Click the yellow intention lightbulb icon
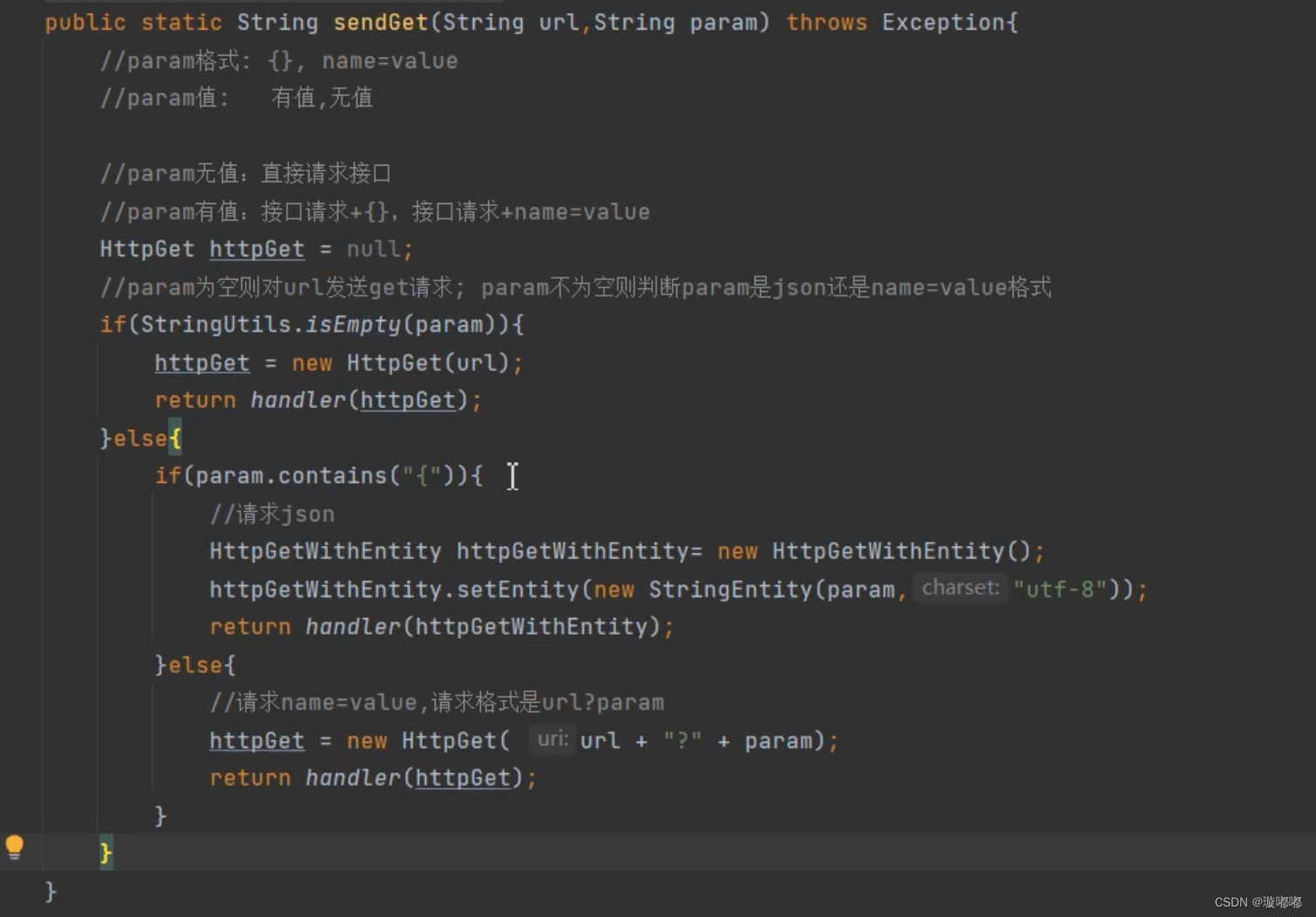The image size is (1316, 917). (x=15, y=846)
